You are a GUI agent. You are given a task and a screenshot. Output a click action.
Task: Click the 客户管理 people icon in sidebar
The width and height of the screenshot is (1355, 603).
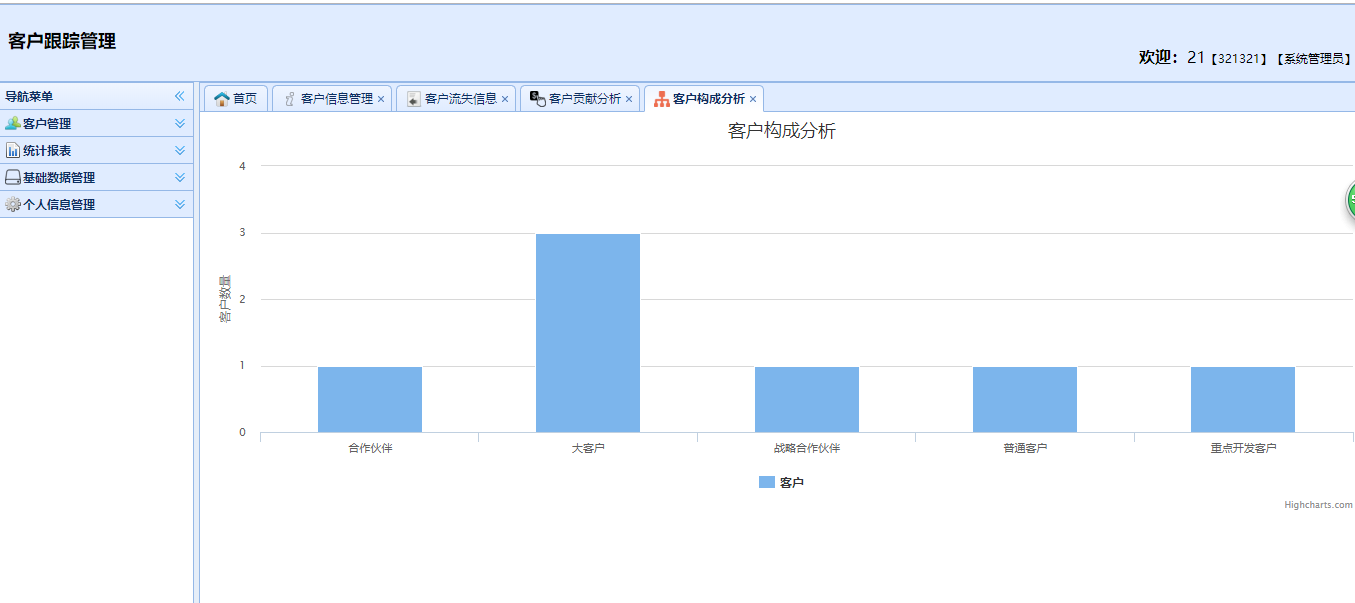(13, 124)
